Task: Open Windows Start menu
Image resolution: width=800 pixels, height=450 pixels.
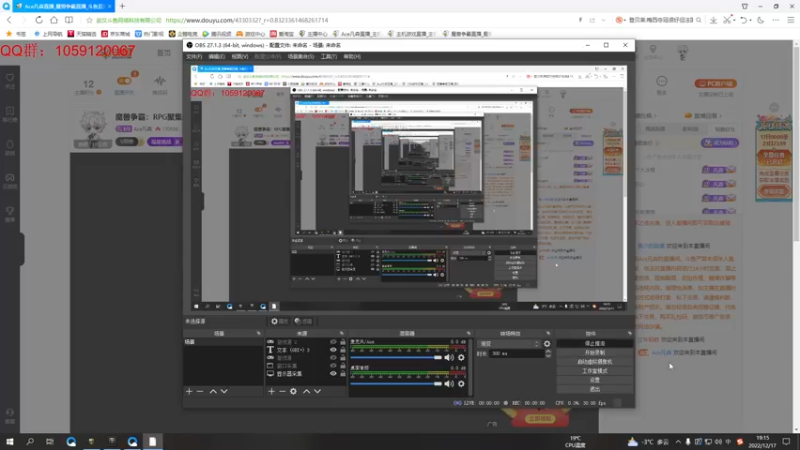Action: pyautogui.click(x=10, y=441)
